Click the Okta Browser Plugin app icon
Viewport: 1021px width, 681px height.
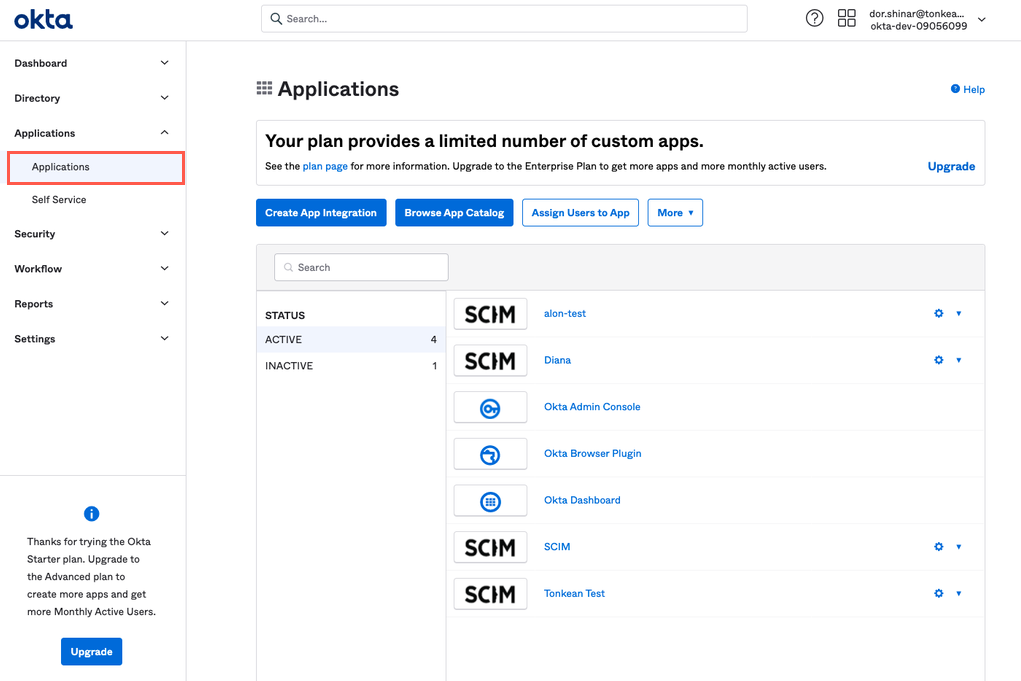point(490,454)
